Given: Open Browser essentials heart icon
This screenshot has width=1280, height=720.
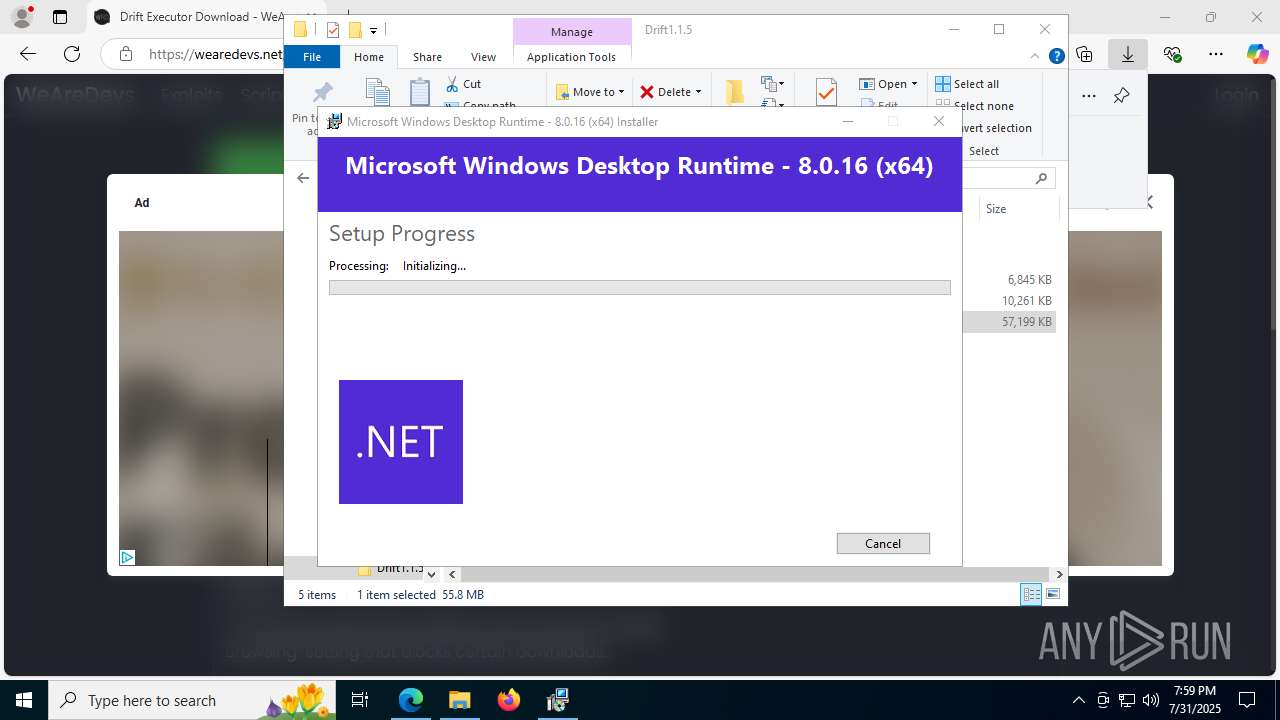Looking at the screenshot, I should (1172, 54).
